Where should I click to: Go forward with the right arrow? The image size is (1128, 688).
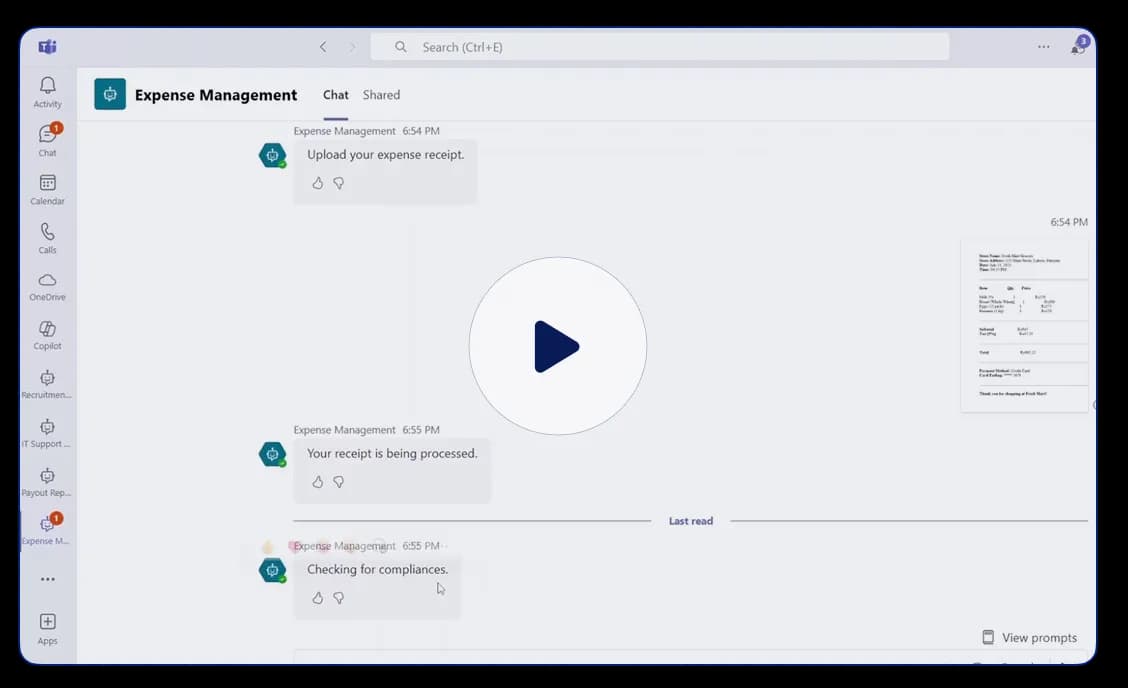352,47
